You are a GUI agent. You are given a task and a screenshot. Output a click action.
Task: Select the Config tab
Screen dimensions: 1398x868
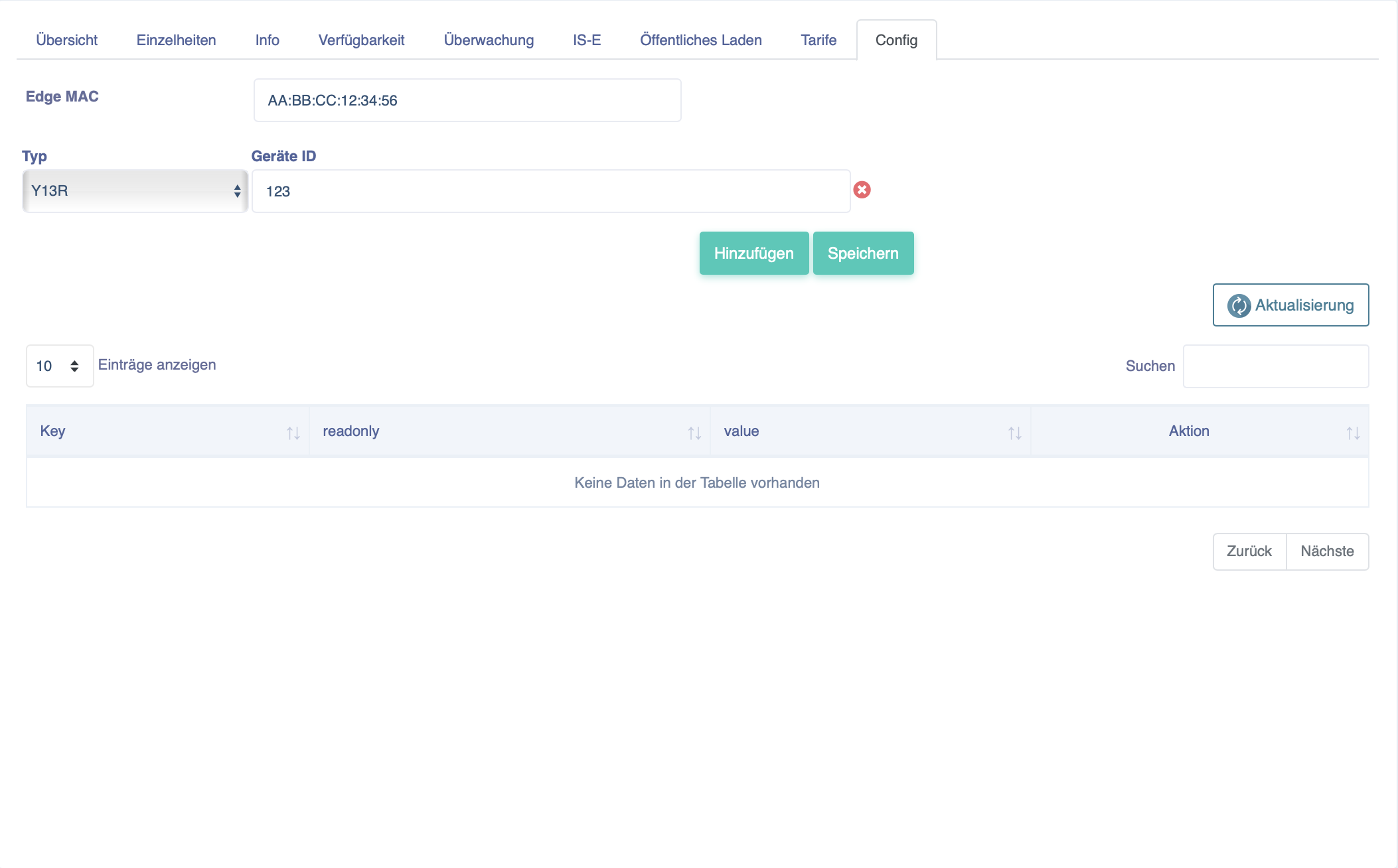[896, 40]
